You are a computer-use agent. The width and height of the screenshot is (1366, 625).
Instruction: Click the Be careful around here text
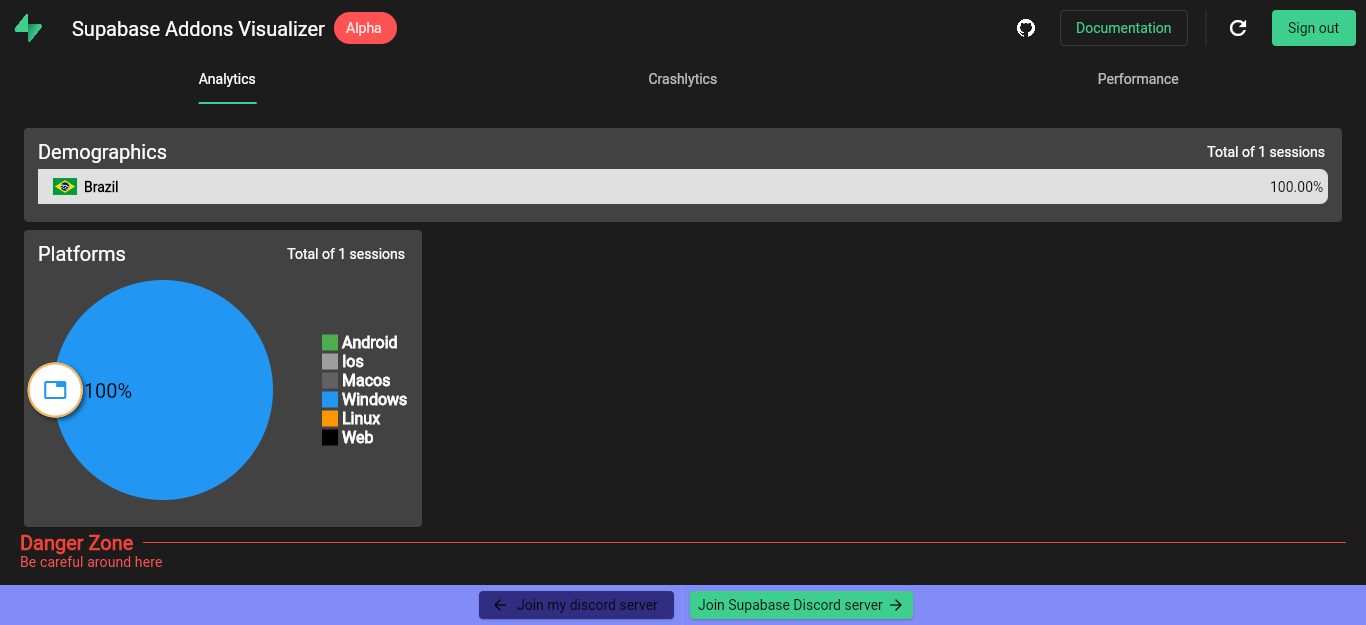click(x=91, y=562)
